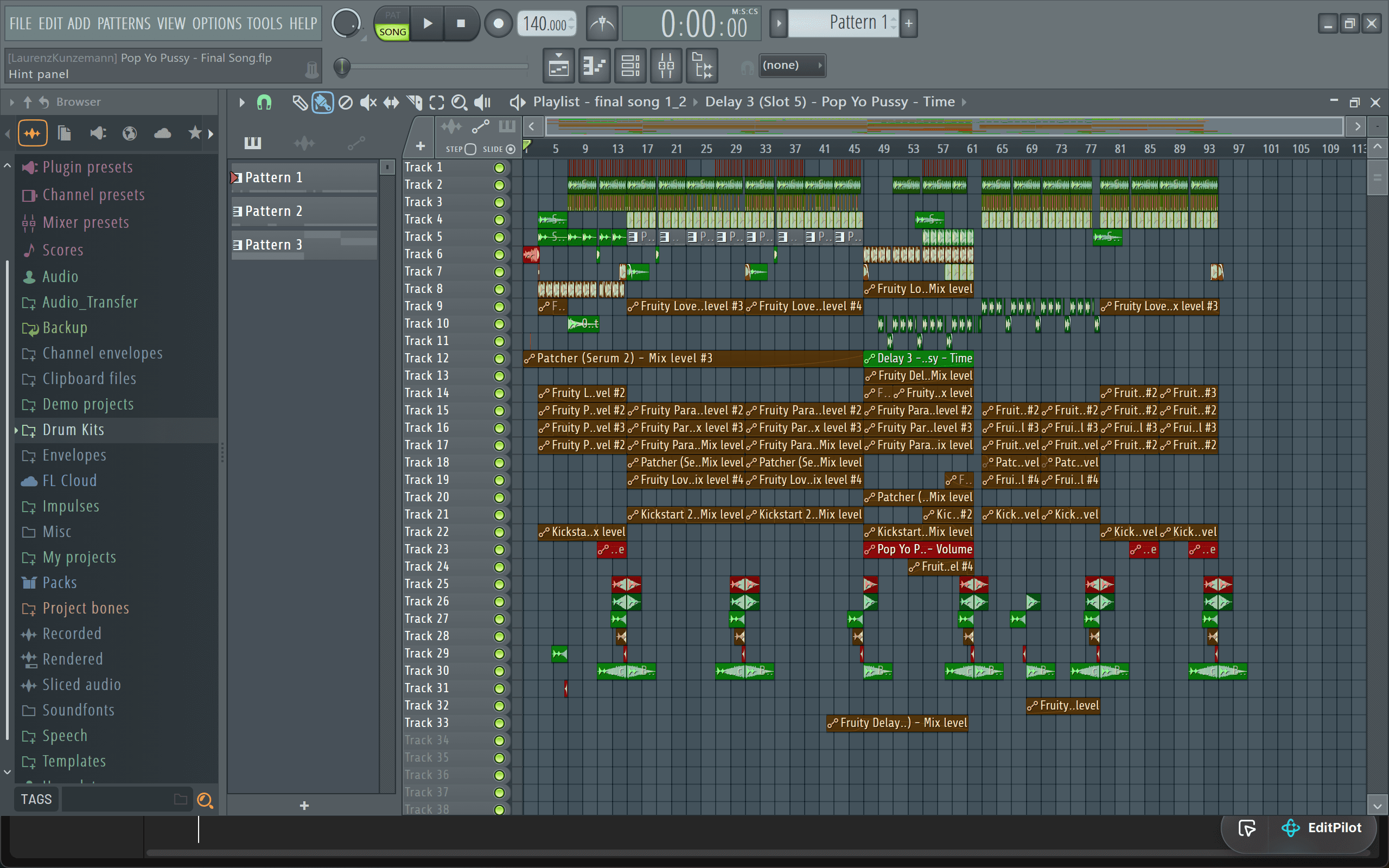The height and width of the screenshot is (868, 1389).
Task: Toggle the playlist snap magnet icon
Action: pyautogui.click(x=264, y=102)
